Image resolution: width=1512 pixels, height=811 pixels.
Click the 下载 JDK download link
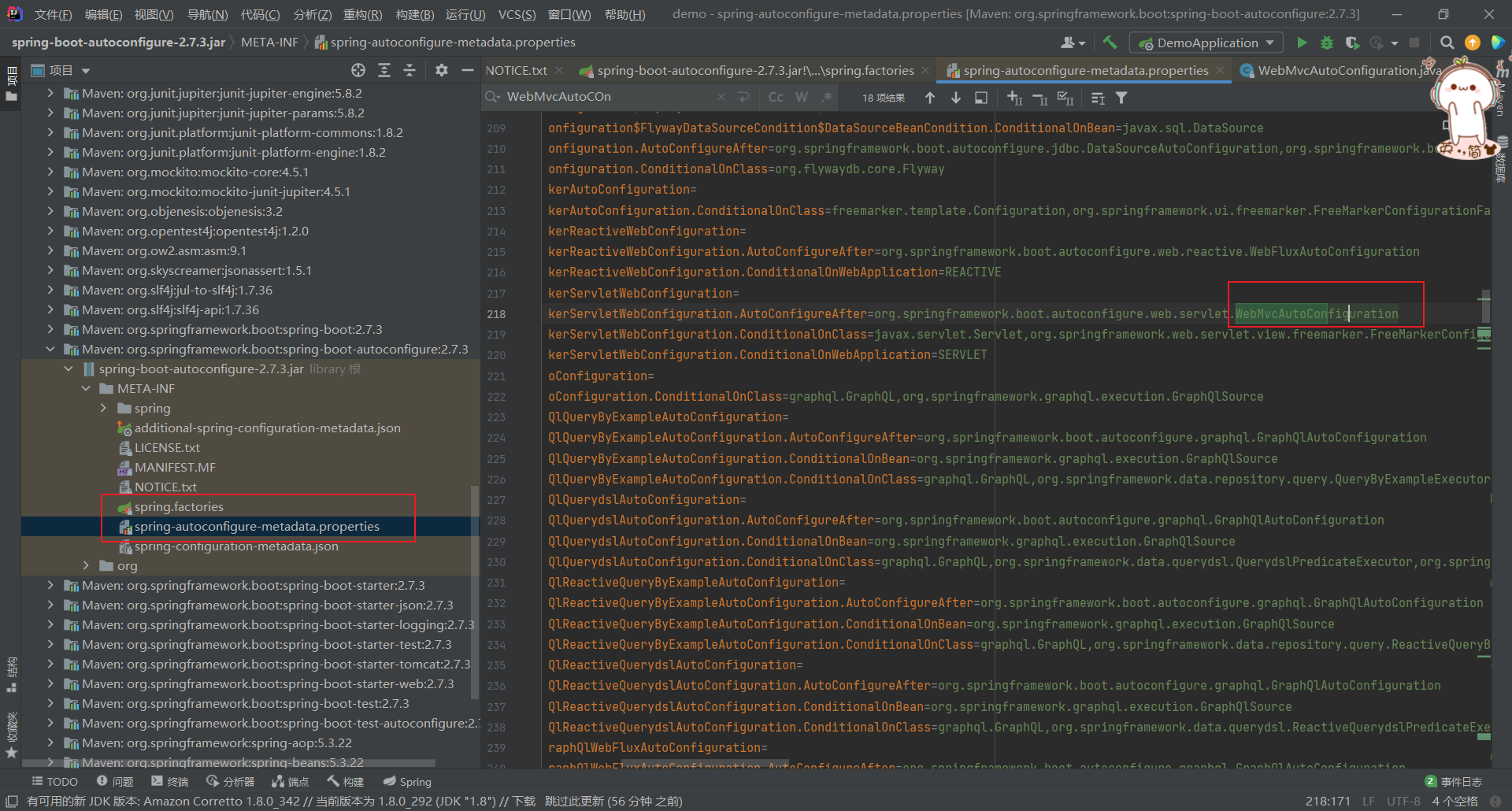coord(524,801)
